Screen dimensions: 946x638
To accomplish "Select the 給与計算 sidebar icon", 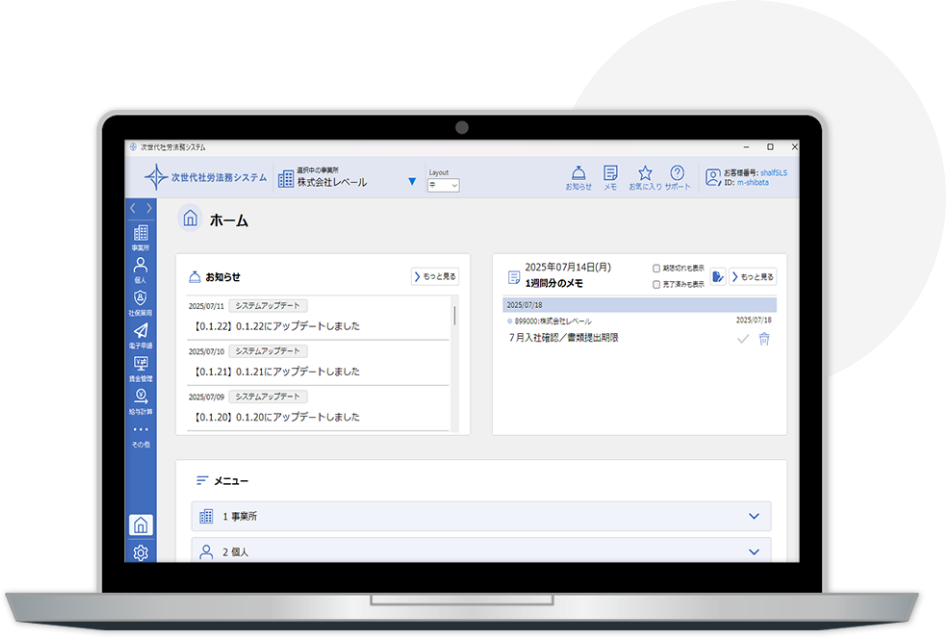I will (x=141, y=399).
